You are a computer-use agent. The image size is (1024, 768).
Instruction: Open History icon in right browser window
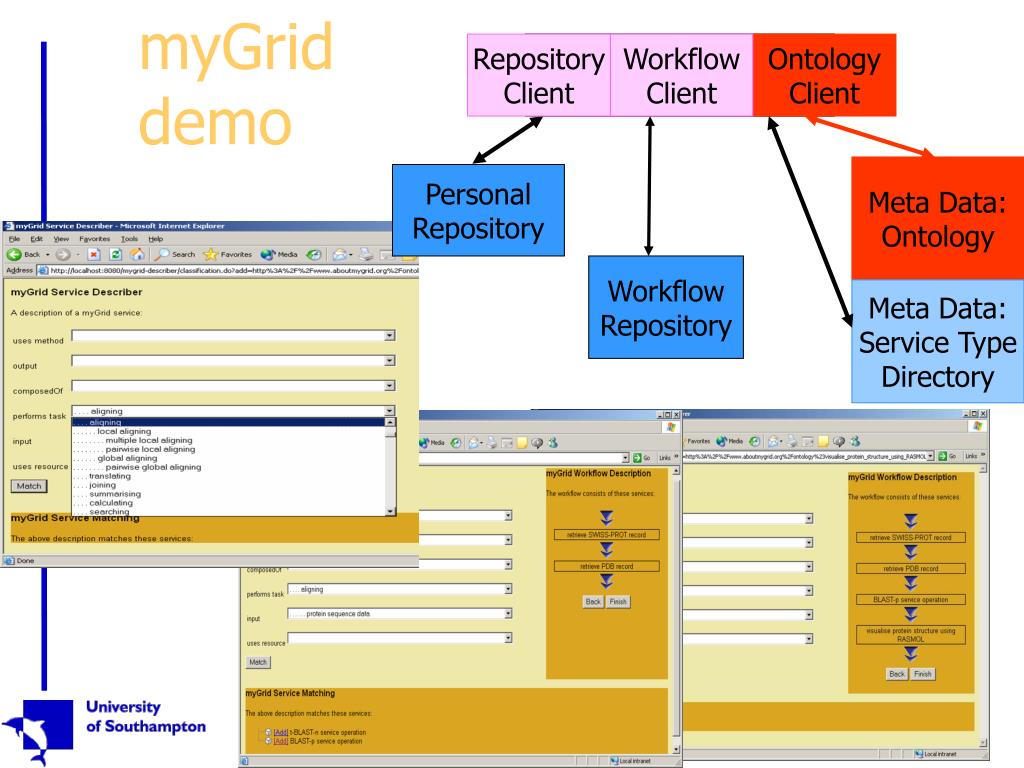coord(754,441)
